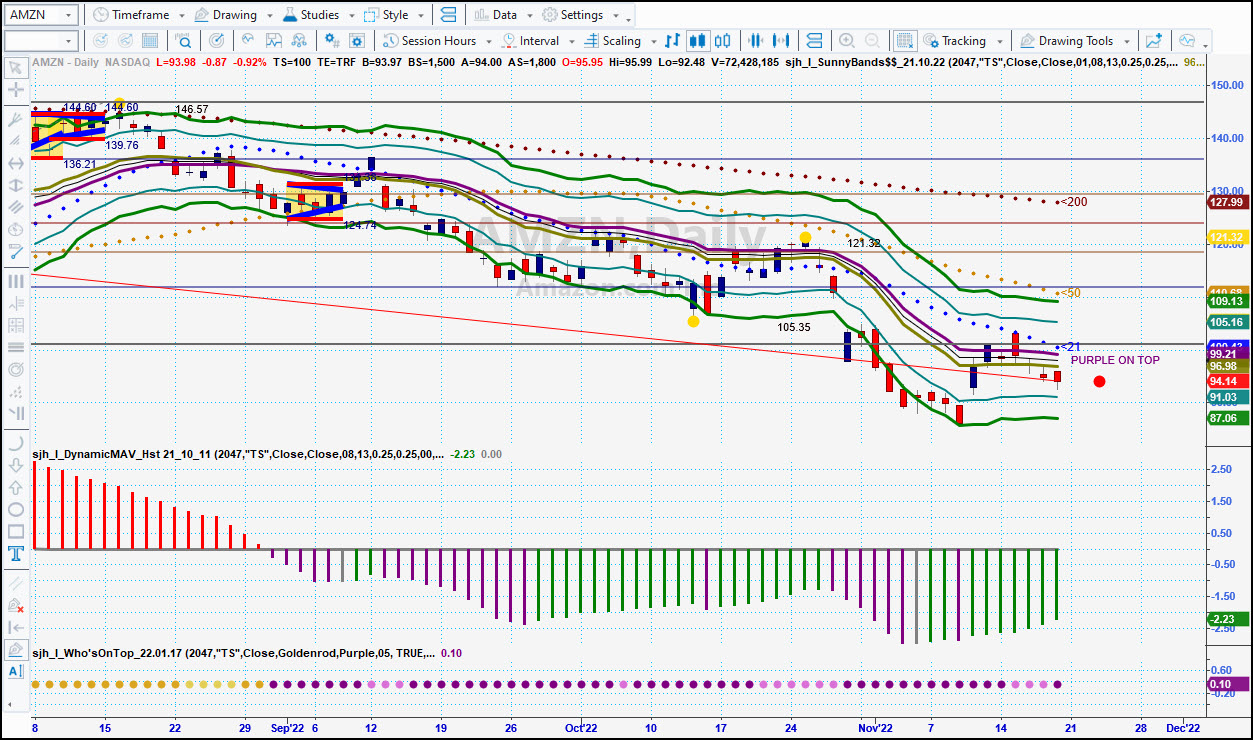The height and width of the screenshot is (740, 1253).
Task: Toggle the dotted grid selection button
Action: (x=905, y=41)
